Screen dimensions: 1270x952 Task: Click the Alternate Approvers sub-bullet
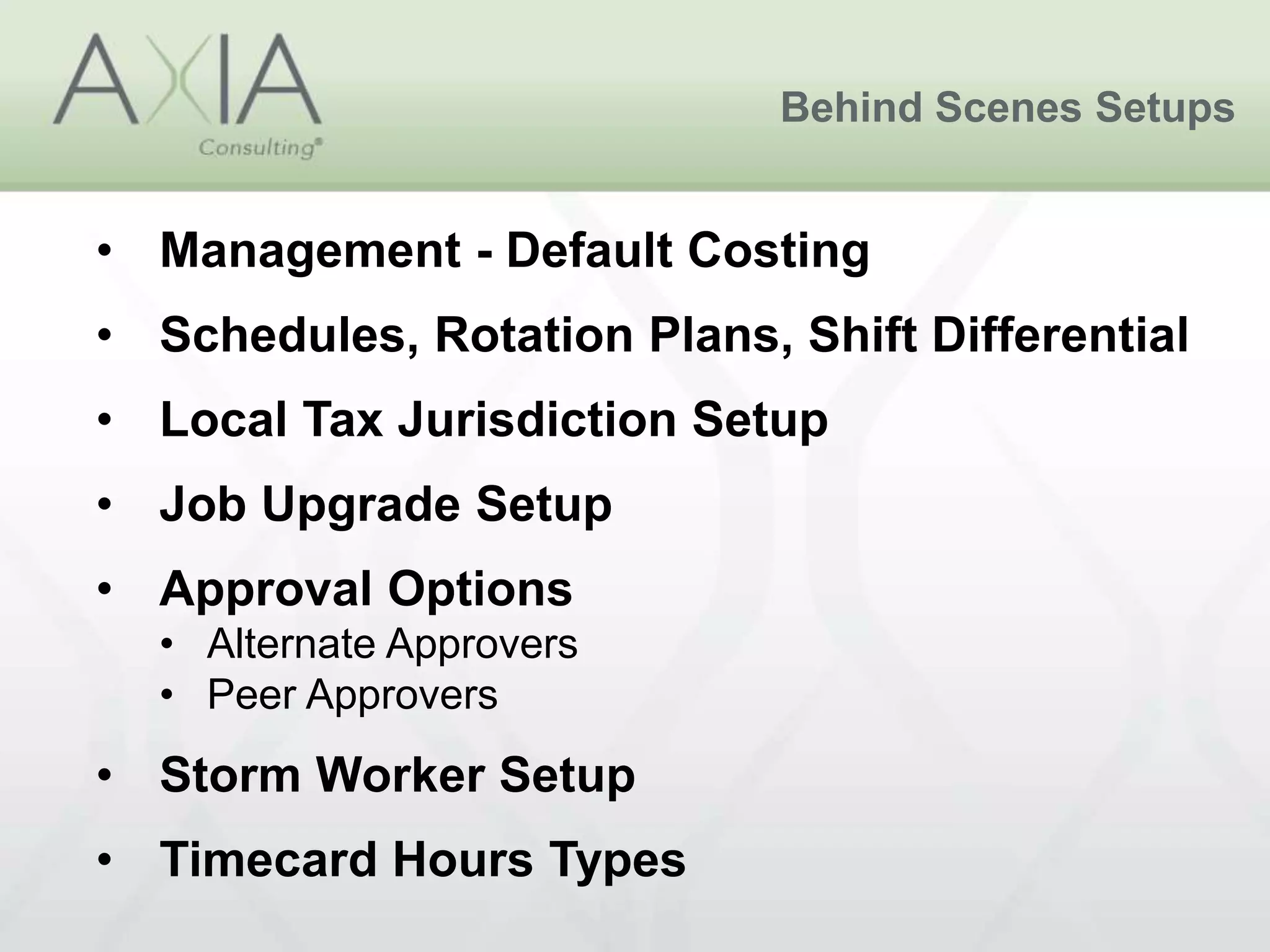pyautogui.click(x=392, y=643)
